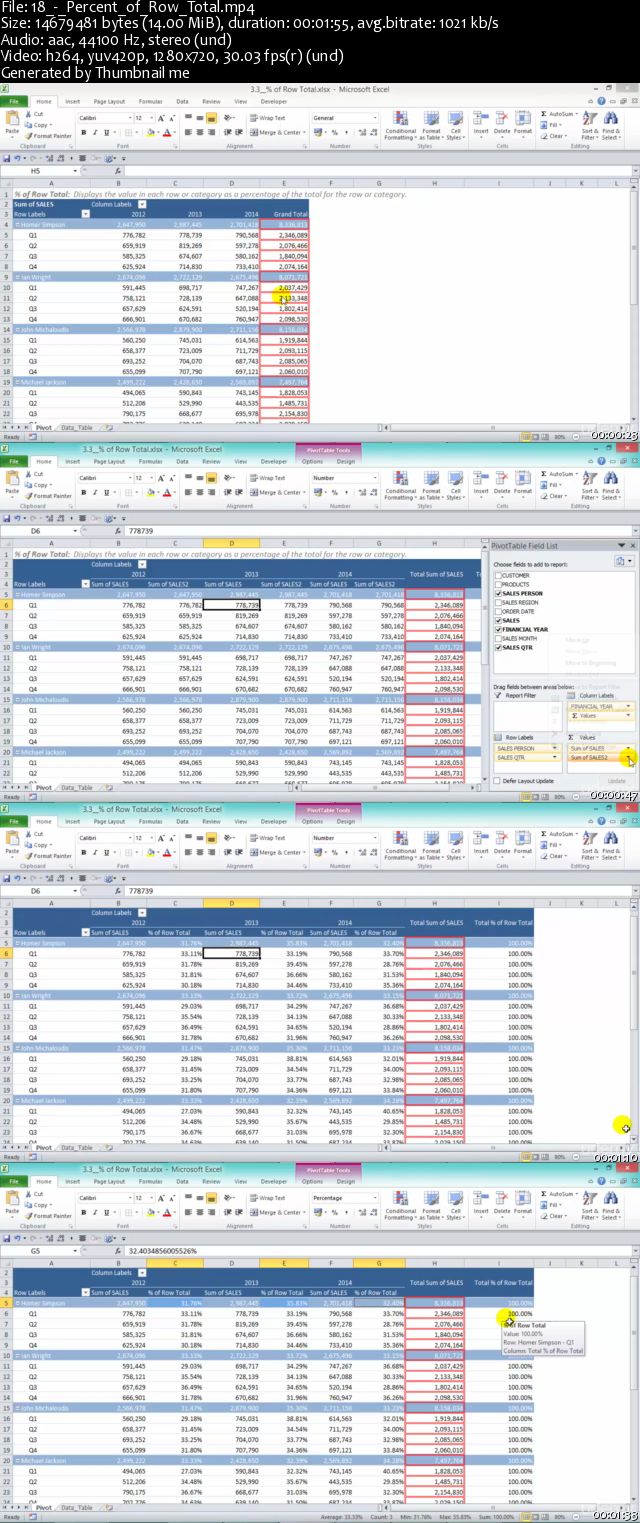Open the File tab in 00:00:23 frame

tap(13, 101)
